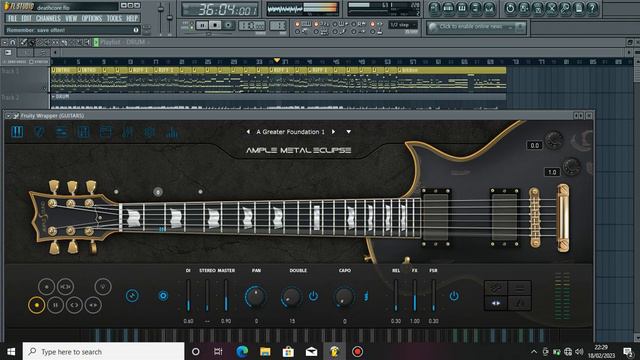Click the CAPO knob
The height and width of the screenshot is (360, 640).
coord(344,297)
